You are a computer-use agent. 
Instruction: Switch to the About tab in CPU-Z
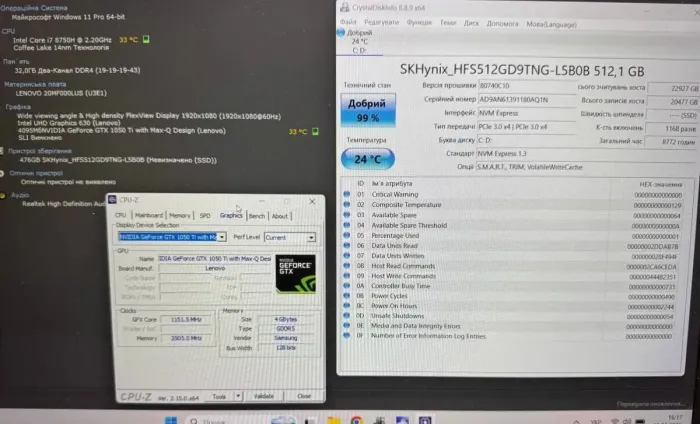click(280, 216)
